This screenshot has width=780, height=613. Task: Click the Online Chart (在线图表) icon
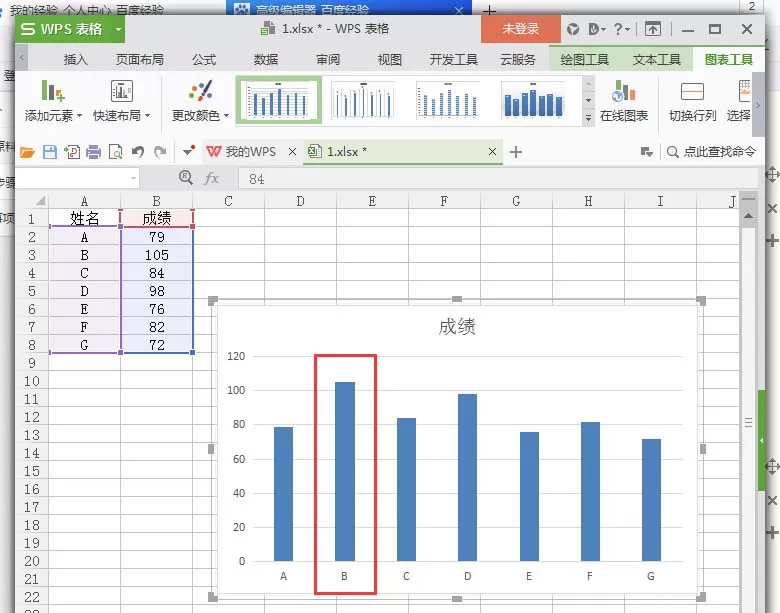point(624,102)
